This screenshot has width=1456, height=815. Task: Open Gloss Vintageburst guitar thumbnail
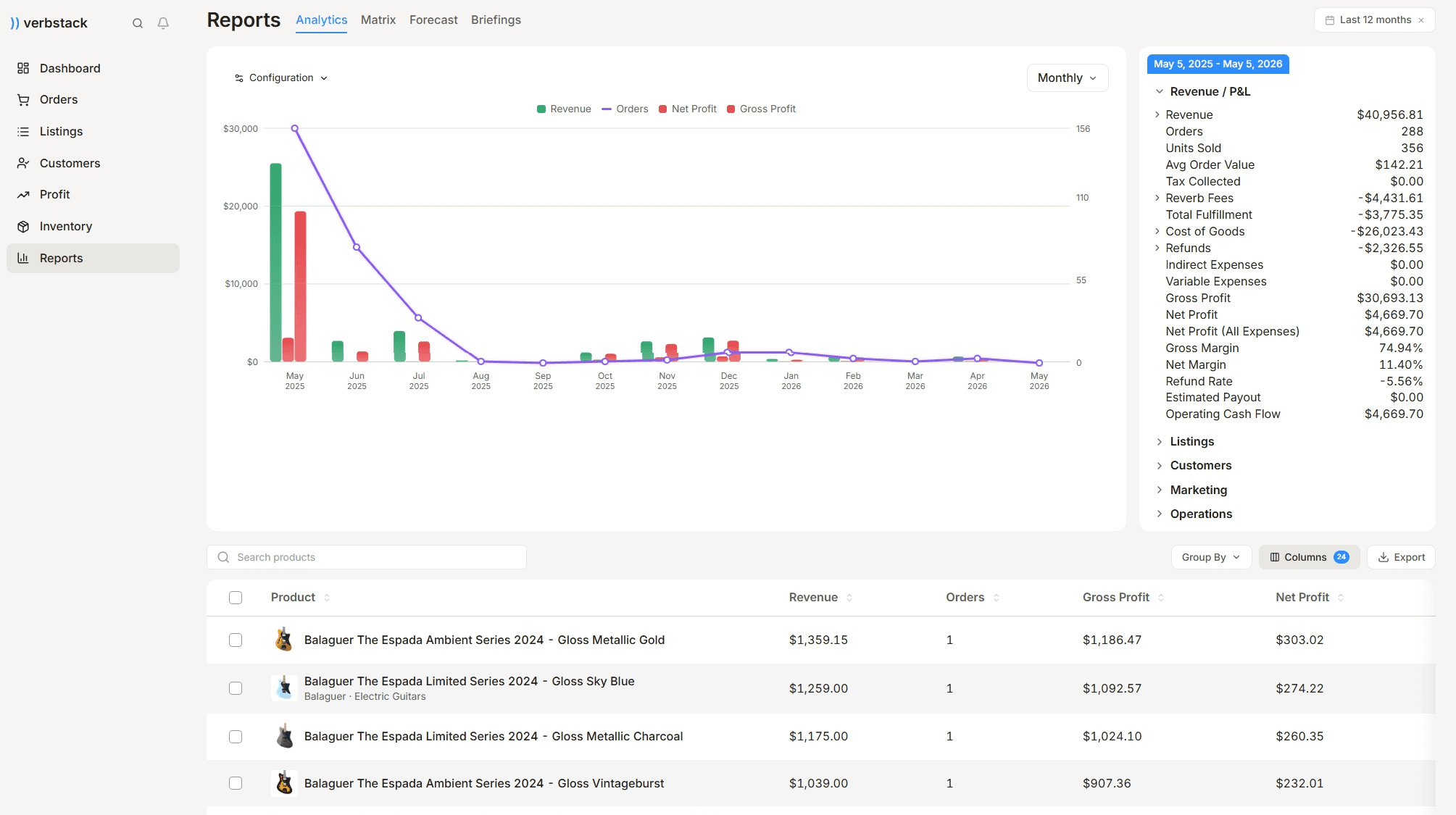coord(284,783)
